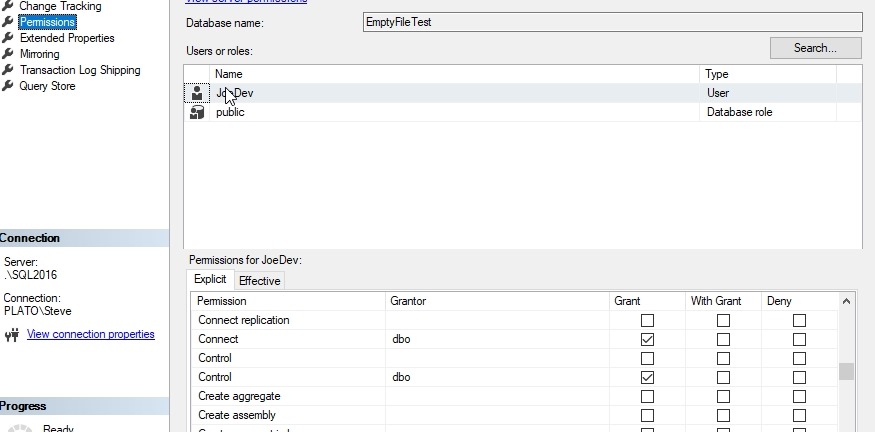Switch to the Effective tab
This screenshot has width=875, height=432.
pyautogui.click(x=260, y=281)
